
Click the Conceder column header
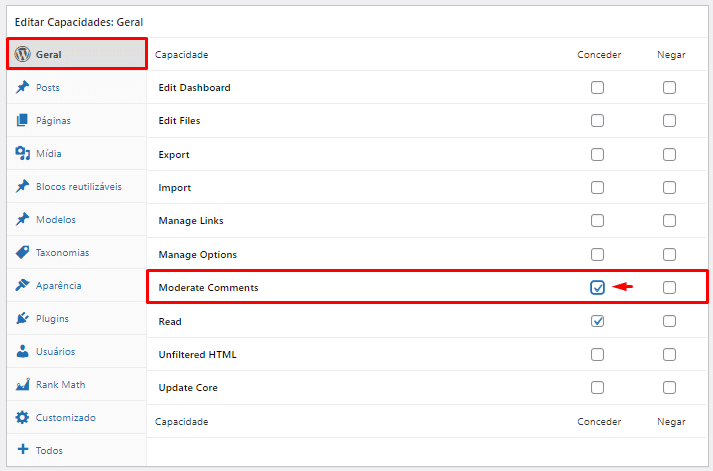599,54
